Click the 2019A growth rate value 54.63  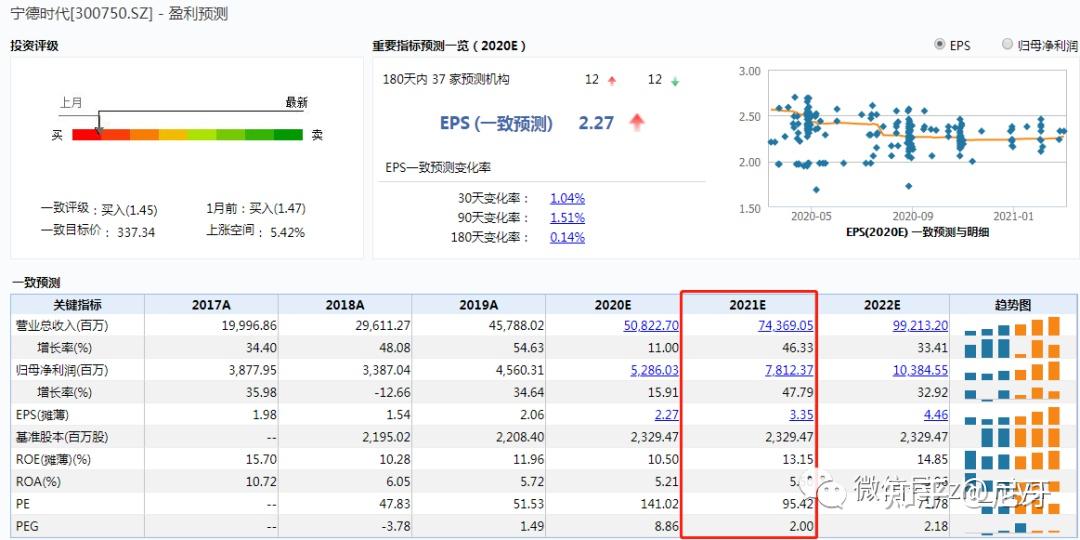pos(530,348)
